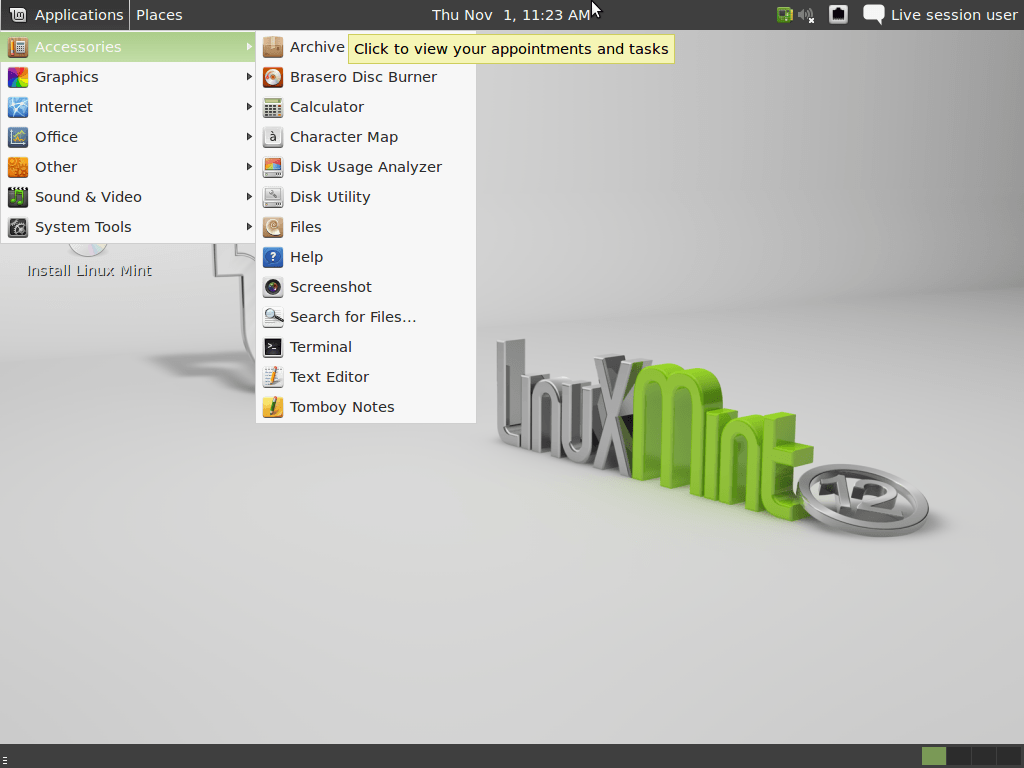1024x768 pixels.
Task: Click the Text Editor icon
Action: [x=273, y=377]
